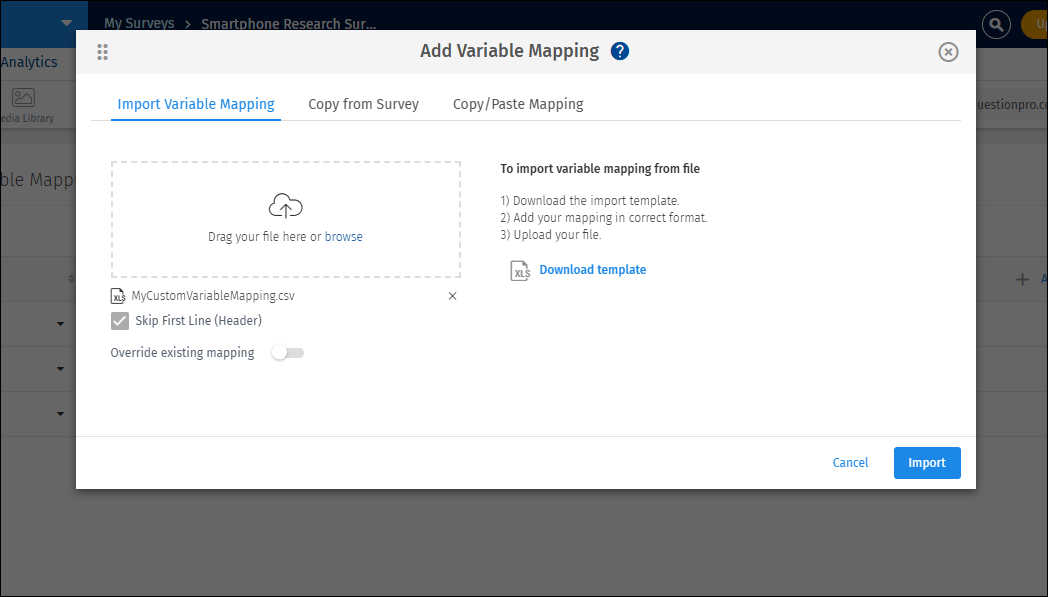Switch to the Copy from Survey tab
1048x597 pixels.
point(363,104)
